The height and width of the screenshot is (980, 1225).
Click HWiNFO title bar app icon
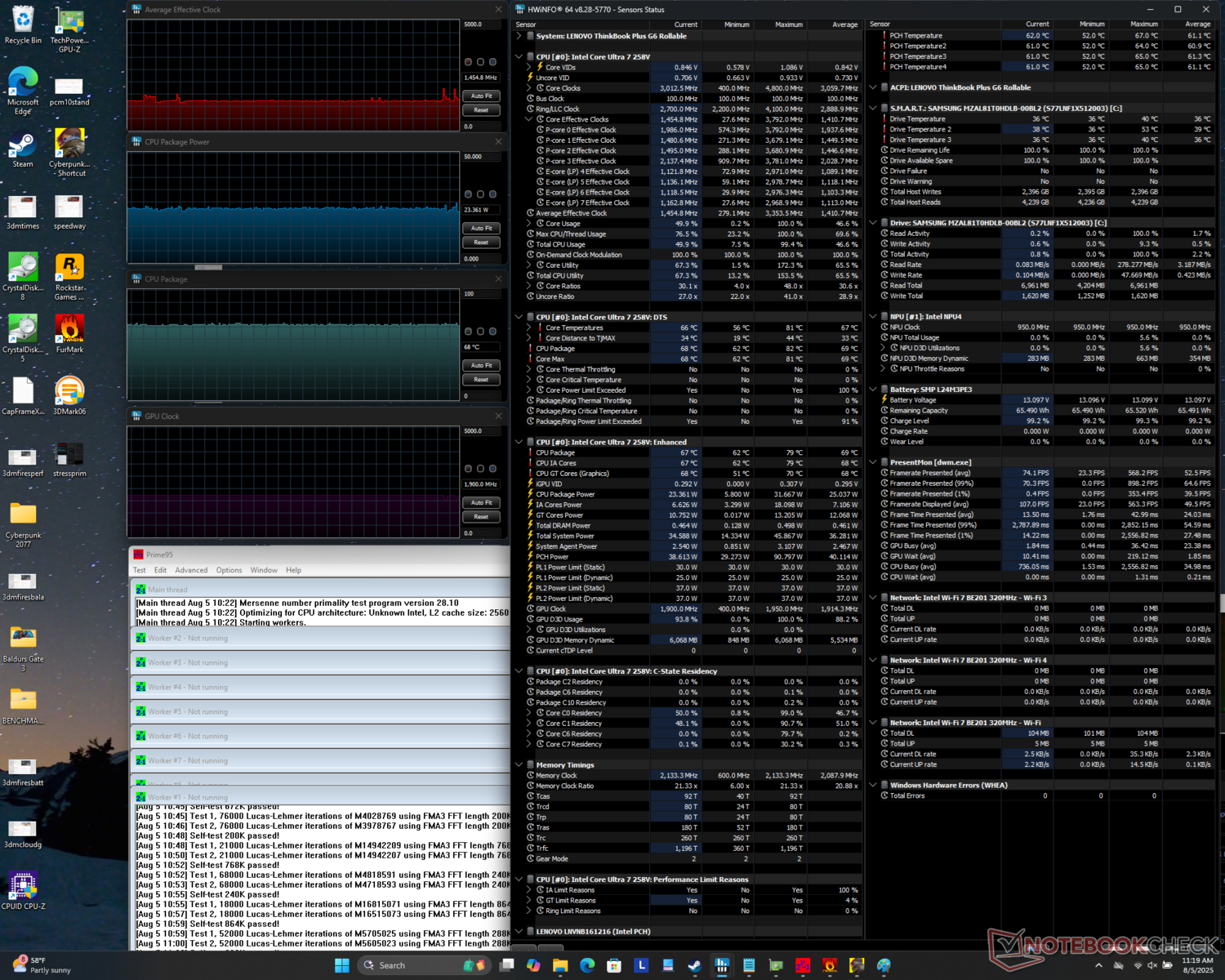pyautogui.click(x=520, y=9)
